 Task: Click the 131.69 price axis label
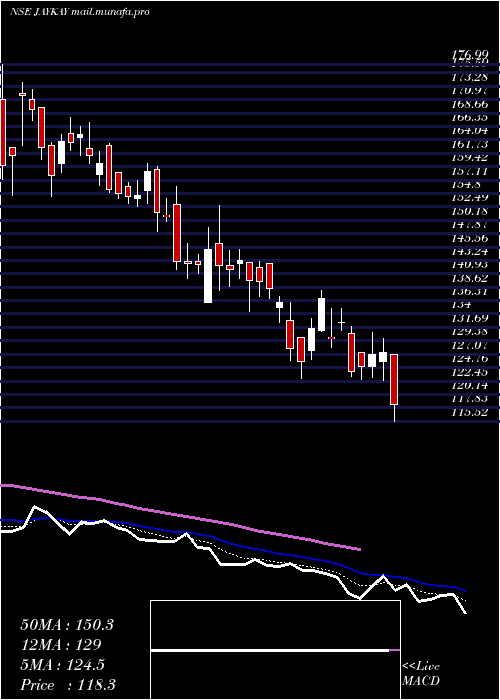coord(470,318)
